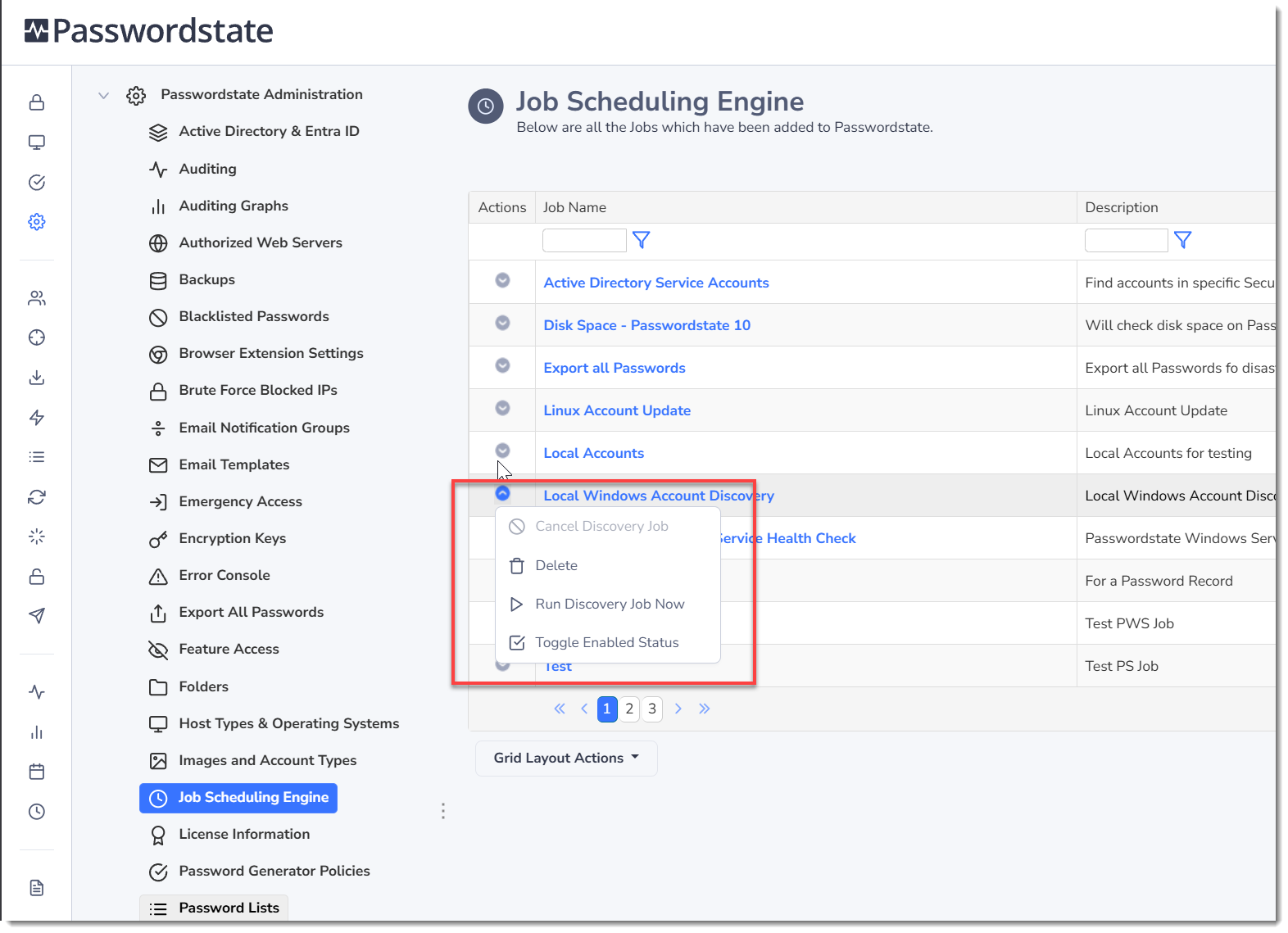
Task: Click the Description filter funnel icon
Action: click(x=1182, y=240)
